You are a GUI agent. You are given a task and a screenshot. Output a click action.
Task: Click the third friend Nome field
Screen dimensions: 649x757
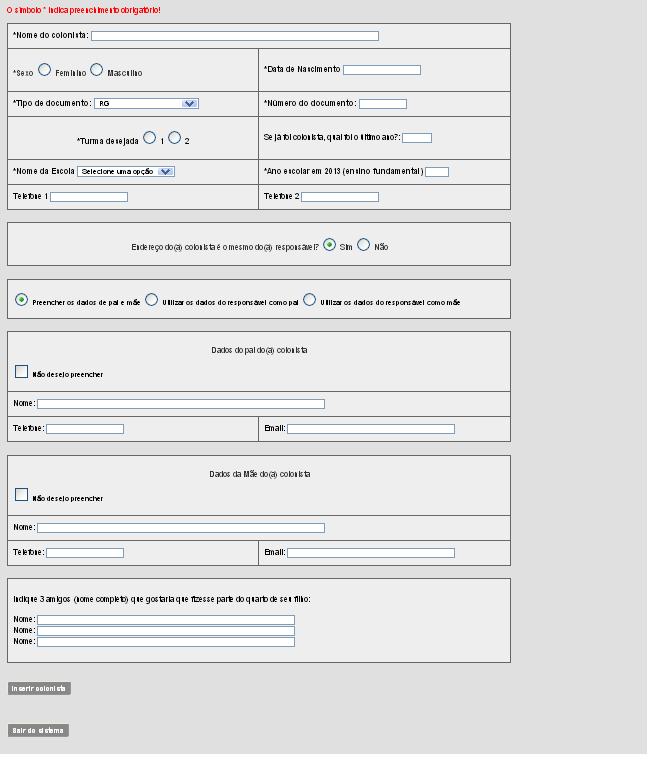[x=166, y=643]
